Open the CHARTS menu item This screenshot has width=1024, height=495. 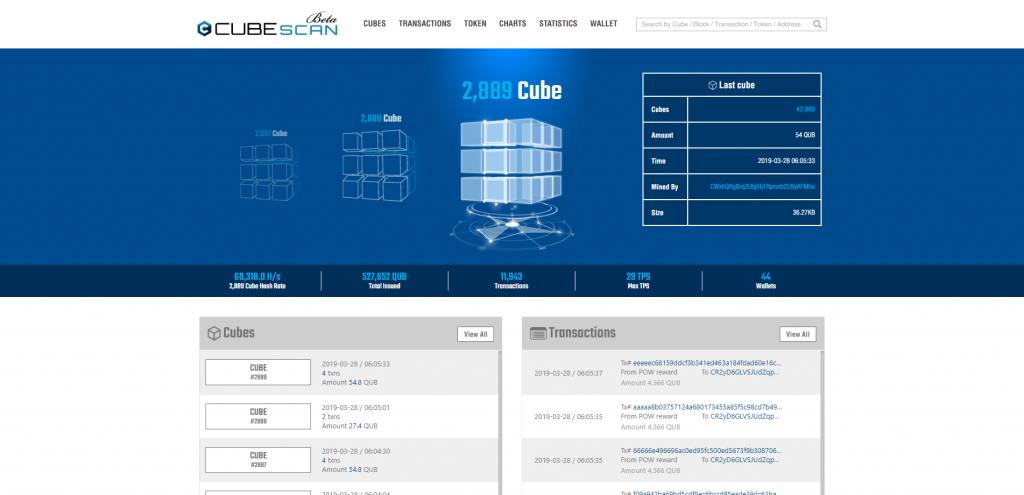513,24
